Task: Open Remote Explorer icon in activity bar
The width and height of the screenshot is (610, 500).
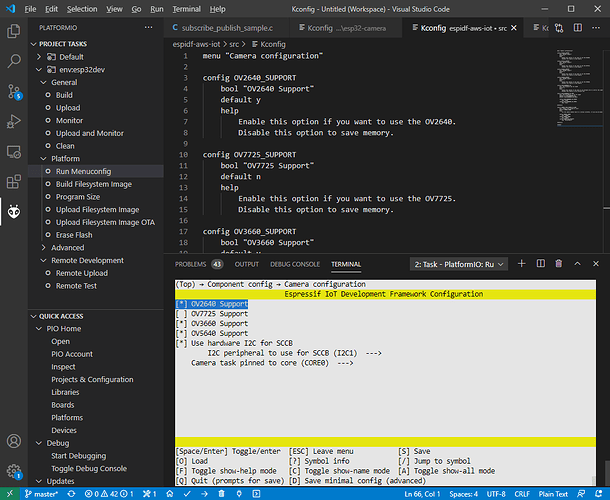Action: pos(14,152)
